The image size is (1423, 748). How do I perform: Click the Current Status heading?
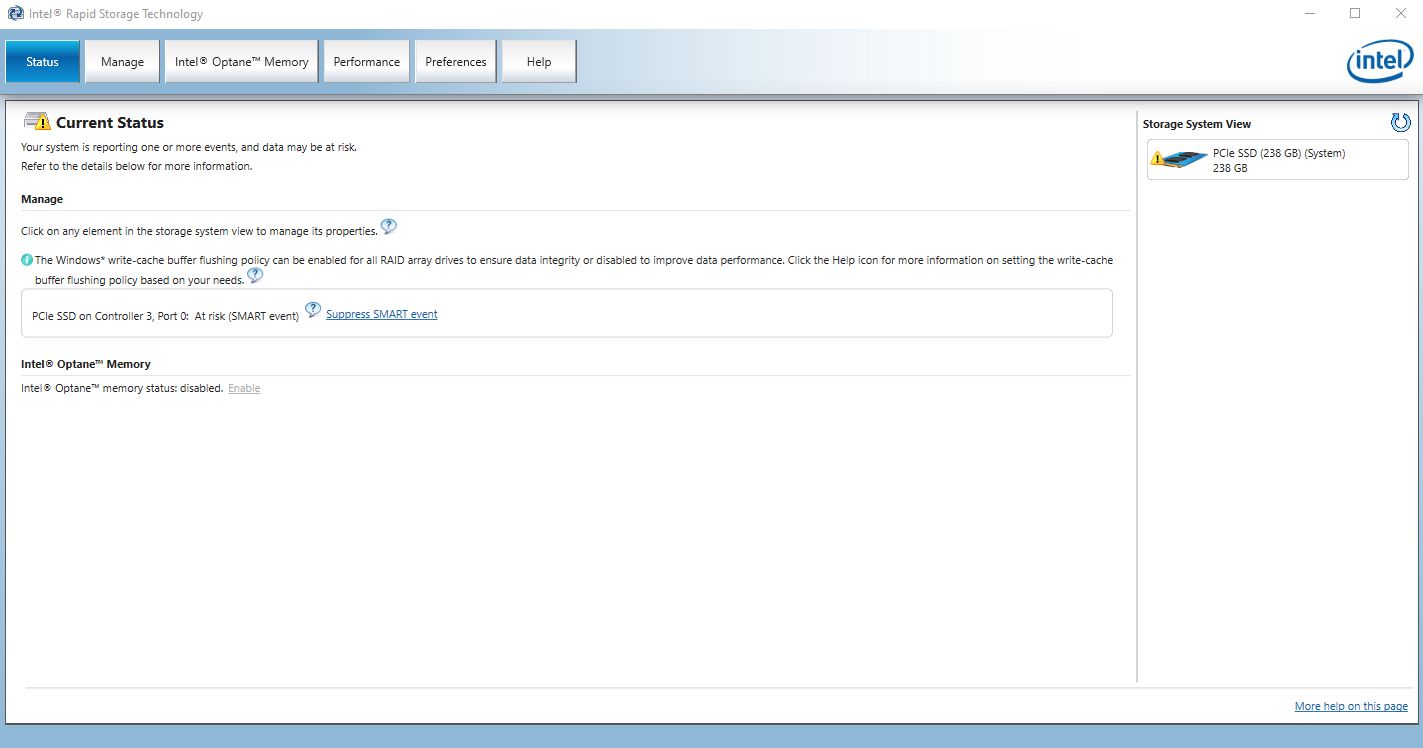(110, 123)
